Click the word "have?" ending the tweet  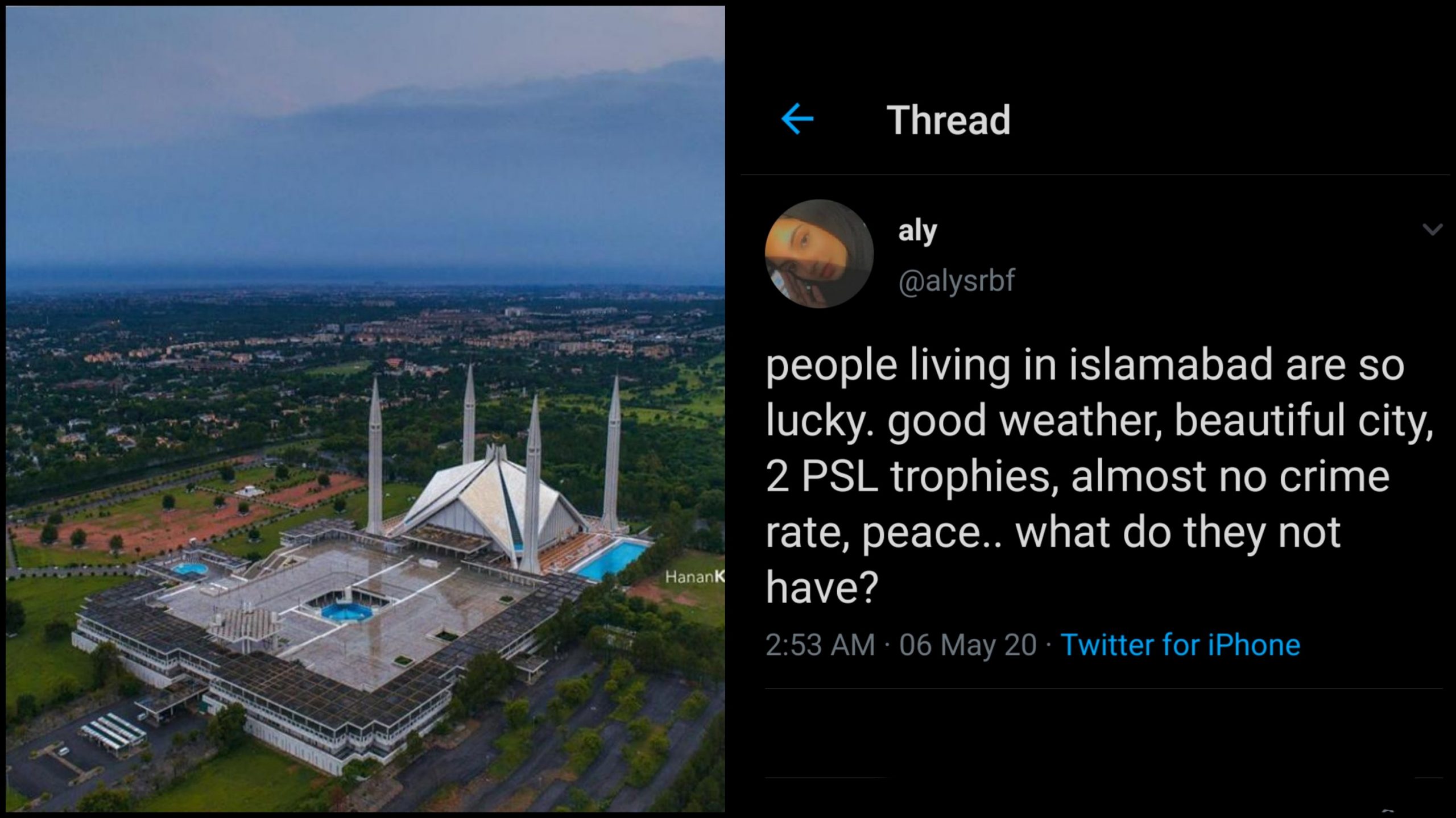tap(822, 588)
